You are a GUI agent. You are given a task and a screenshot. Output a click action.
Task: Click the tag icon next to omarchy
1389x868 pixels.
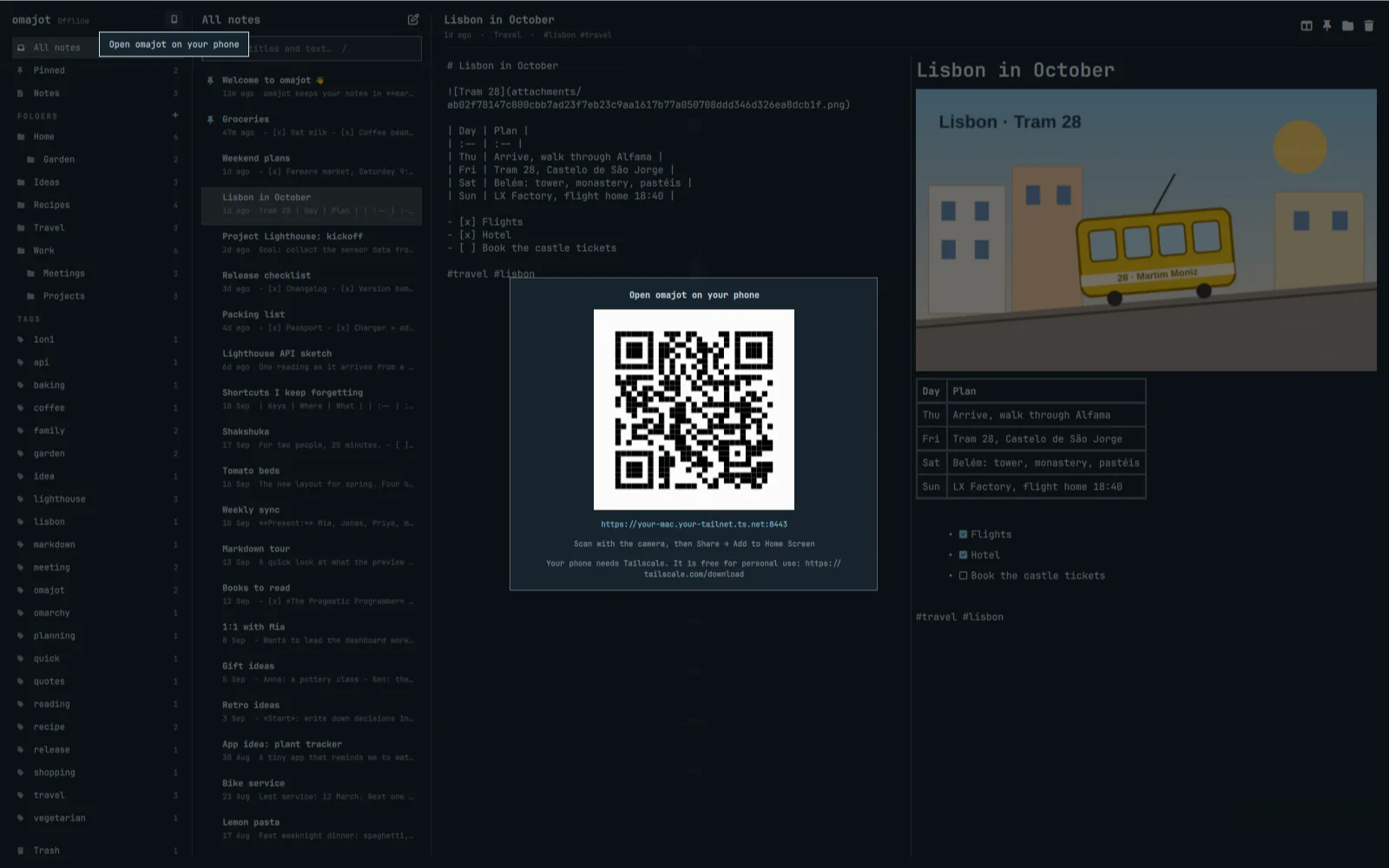coord(21,613)
